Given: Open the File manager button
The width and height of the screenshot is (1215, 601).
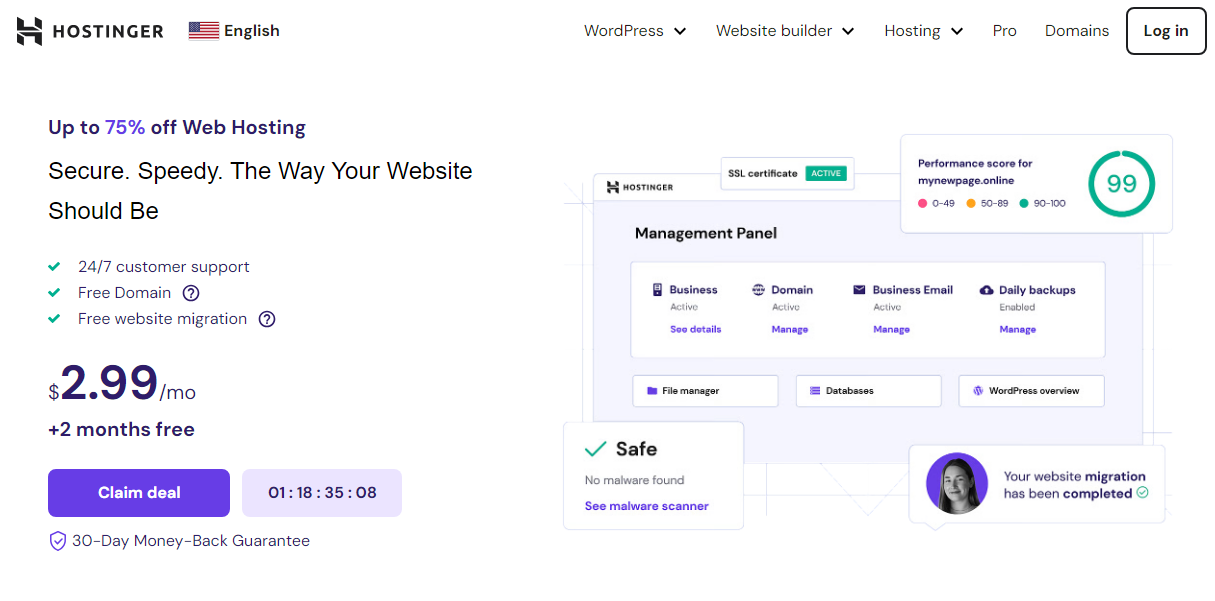Looking at the screenshot, I should 705,391.
